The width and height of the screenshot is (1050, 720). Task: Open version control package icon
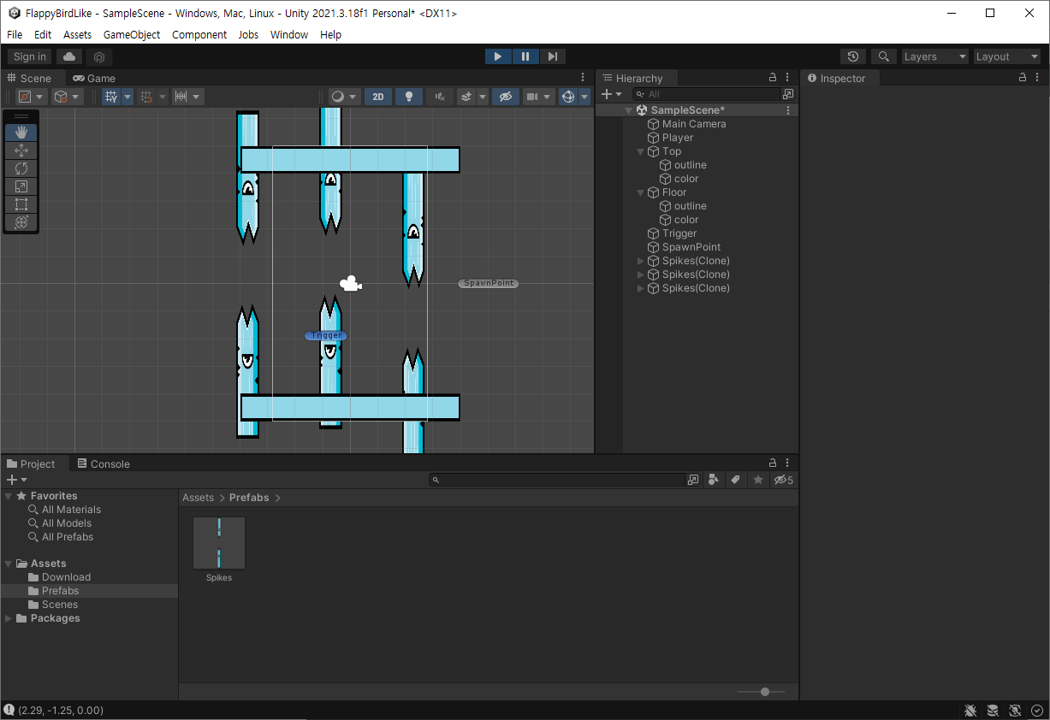pyautogui.click(x=99, y=56)
